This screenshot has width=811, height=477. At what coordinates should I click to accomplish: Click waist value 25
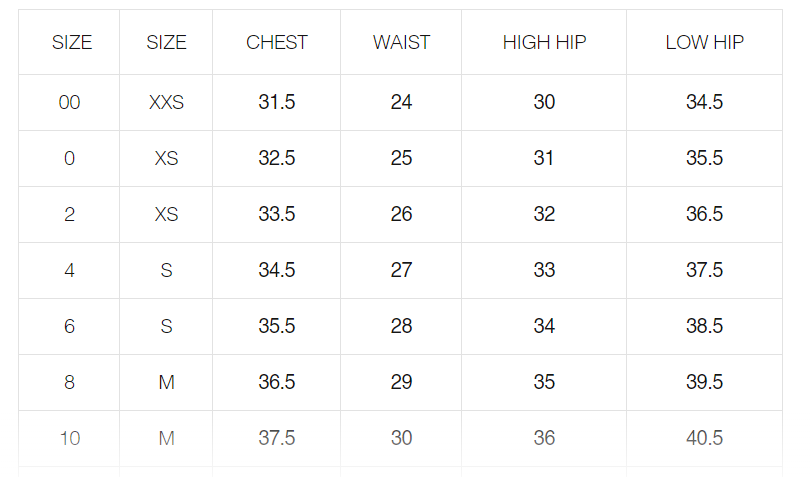pos(401,158)
